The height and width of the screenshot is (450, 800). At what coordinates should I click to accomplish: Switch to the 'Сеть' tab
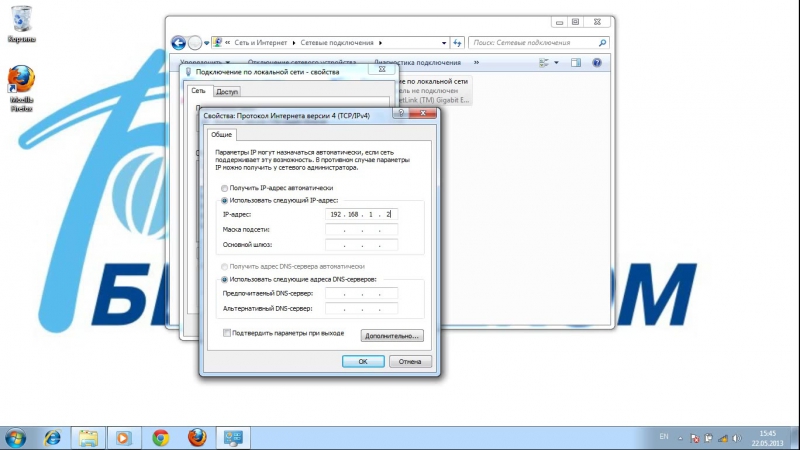198,90
